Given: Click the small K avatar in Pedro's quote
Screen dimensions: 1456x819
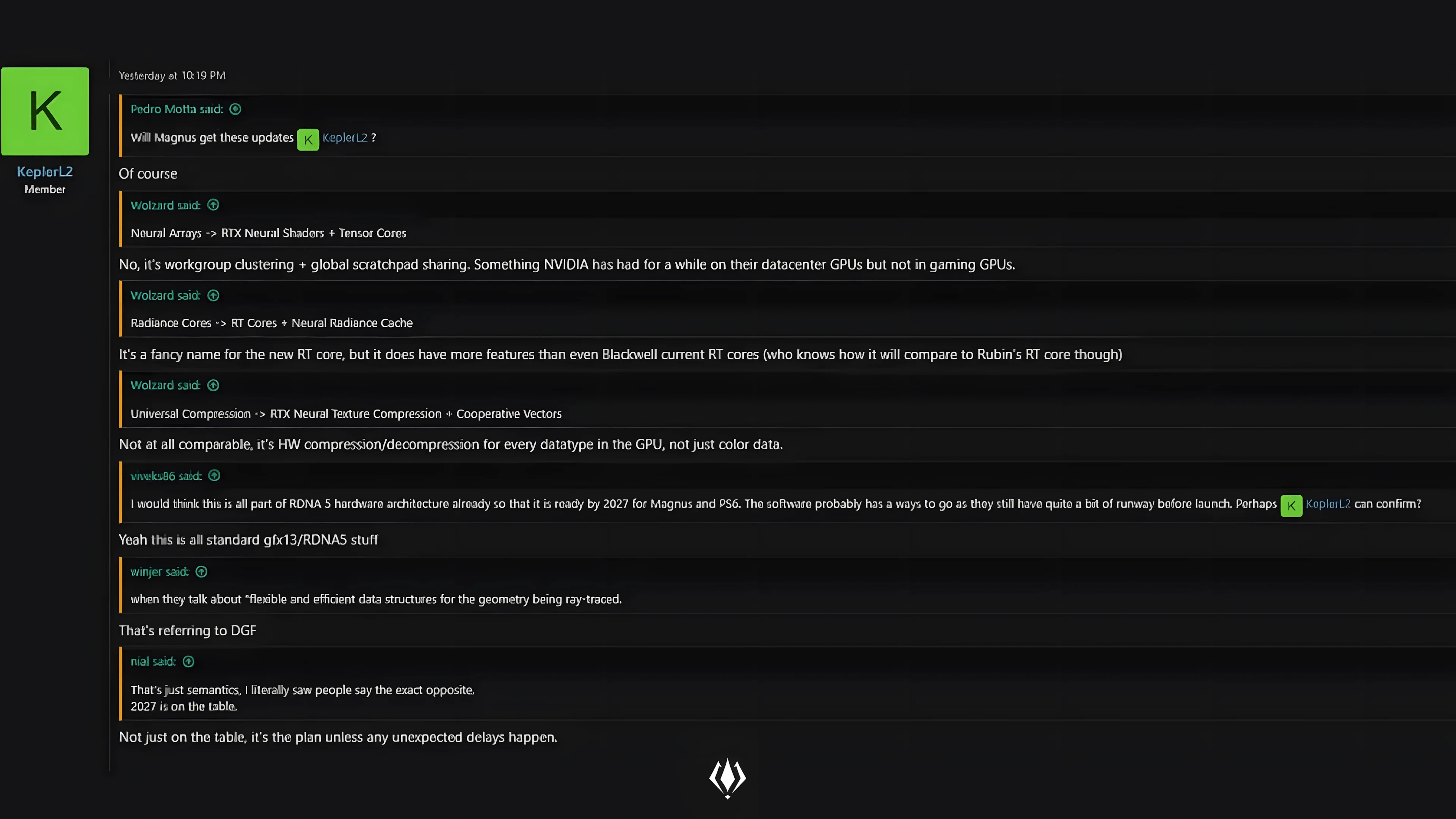Looking at the screenshot, I should [x=308, y=140].
